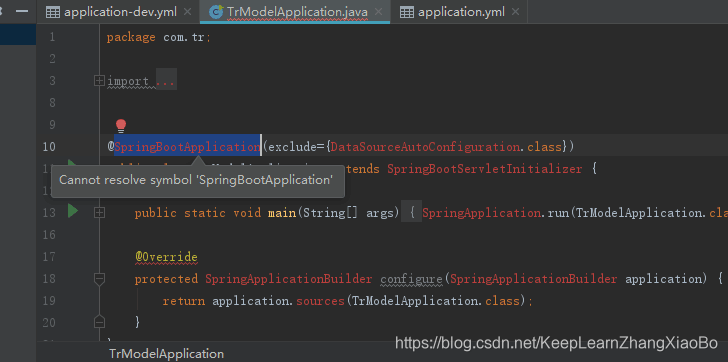Click the 'Cannot resolve symbol' error tooltip

198,180
